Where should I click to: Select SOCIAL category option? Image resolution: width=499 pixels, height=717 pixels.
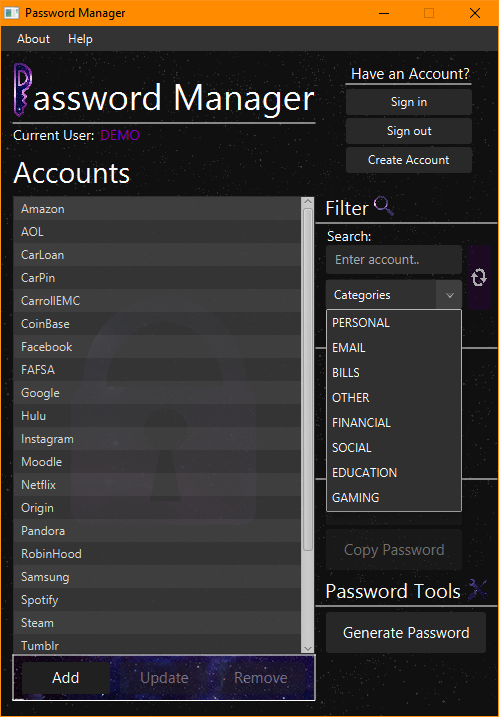(394, 448)
